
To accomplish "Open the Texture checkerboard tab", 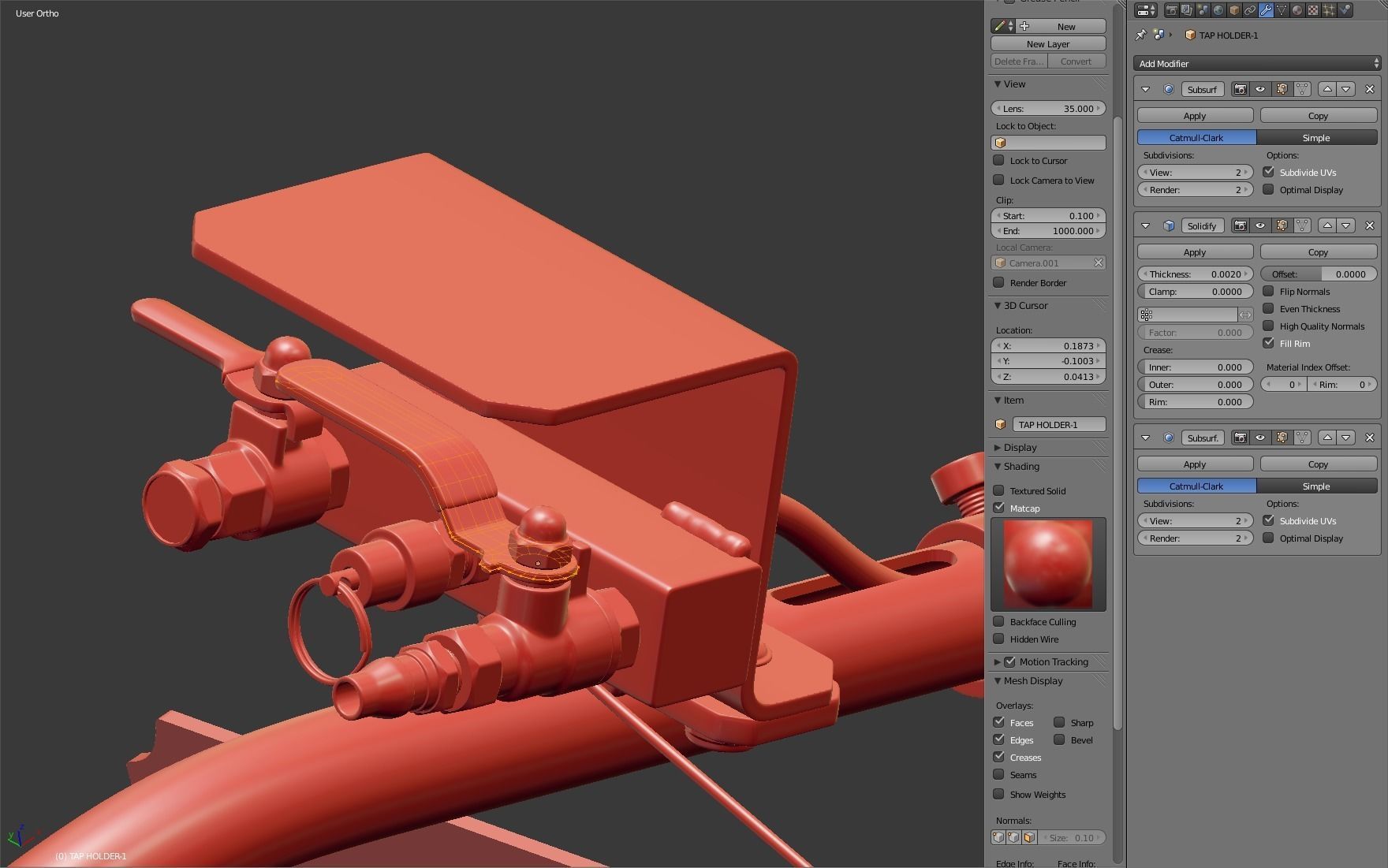I will 1313,10.
